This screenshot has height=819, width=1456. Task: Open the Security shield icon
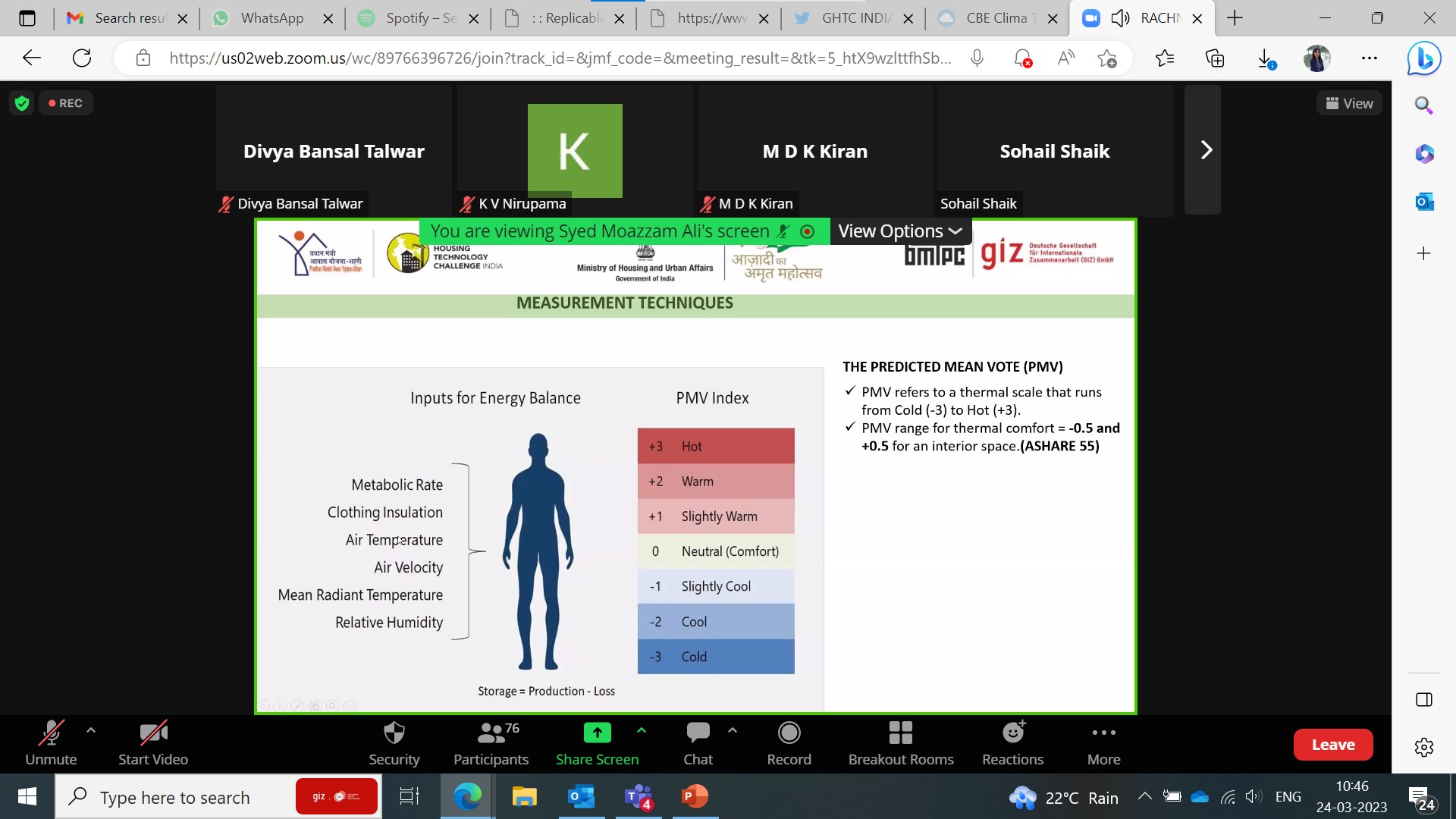click(394, 733)
